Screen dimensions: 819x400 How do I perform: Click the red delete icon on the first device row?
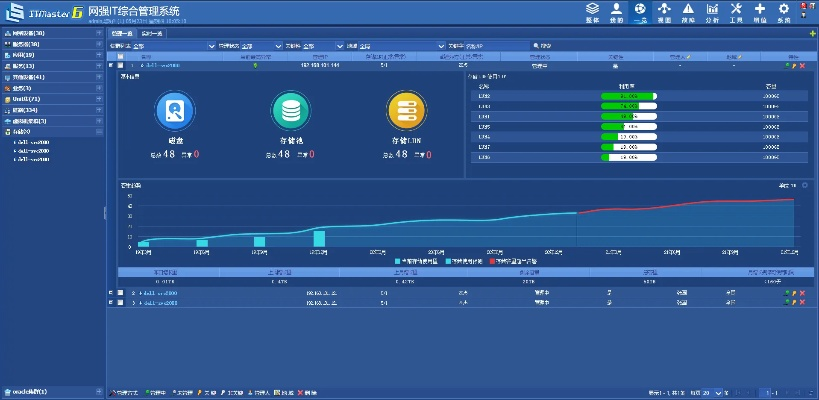tap(802, 66)
